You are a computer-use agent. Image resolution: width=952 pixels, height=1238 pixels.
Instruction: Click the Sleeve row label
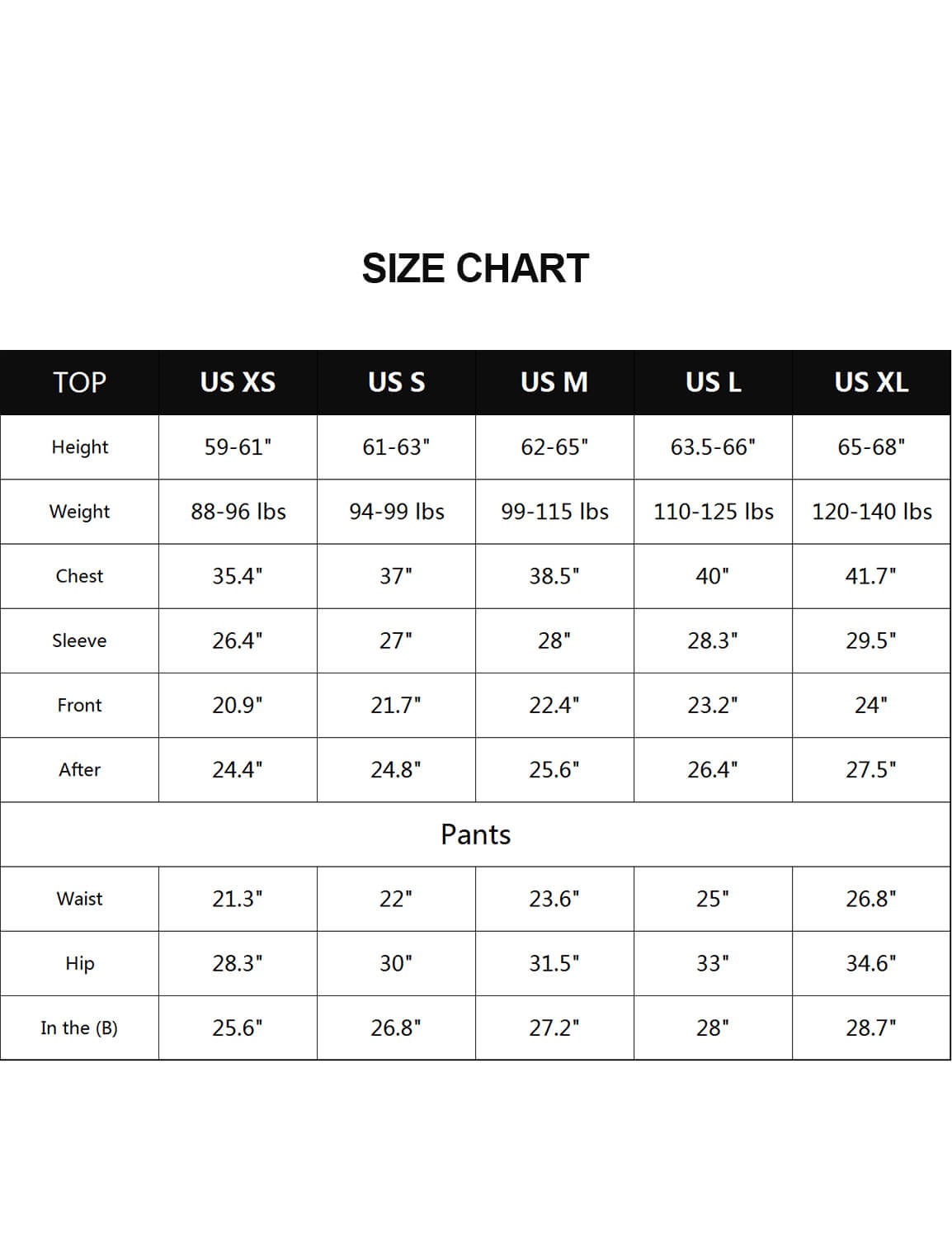click(79, 640)
